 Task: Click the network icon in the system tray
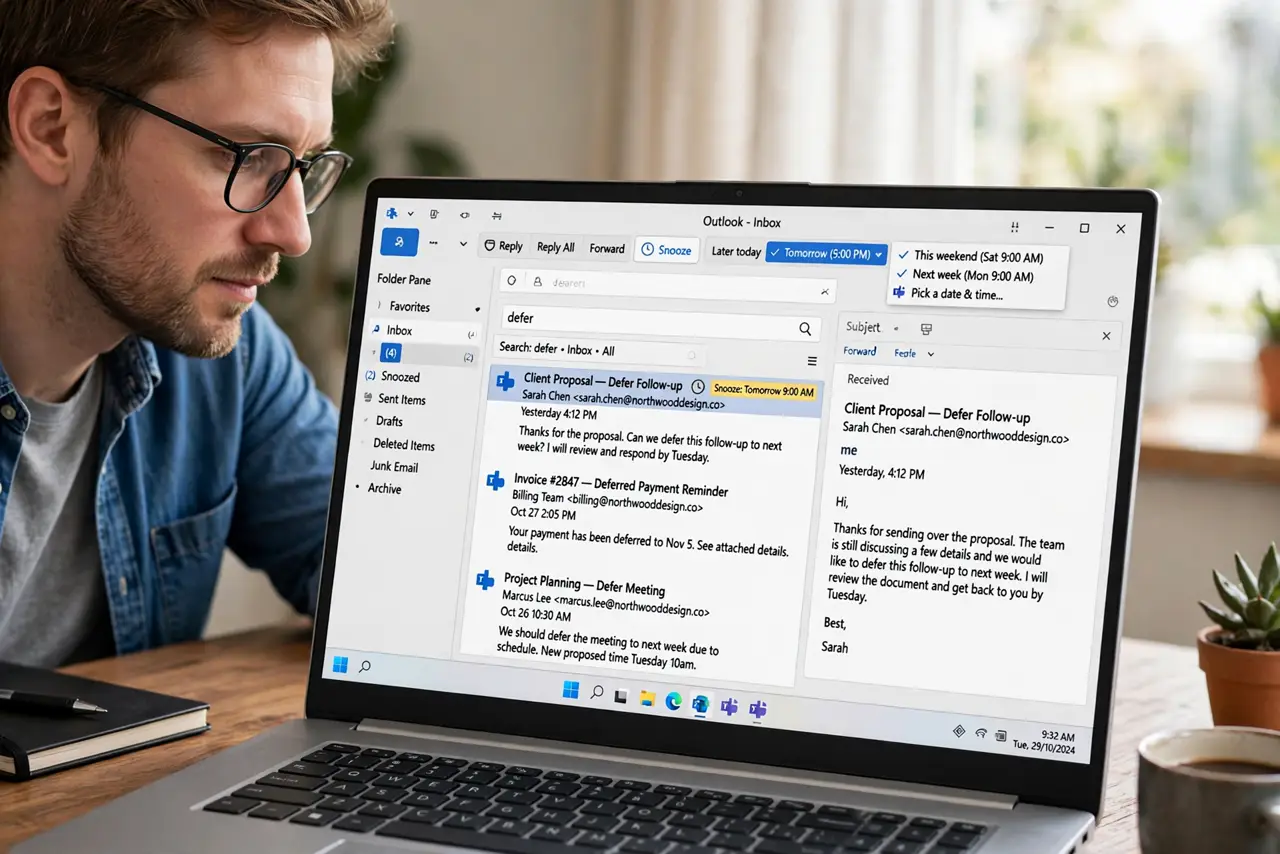point(981,734)
